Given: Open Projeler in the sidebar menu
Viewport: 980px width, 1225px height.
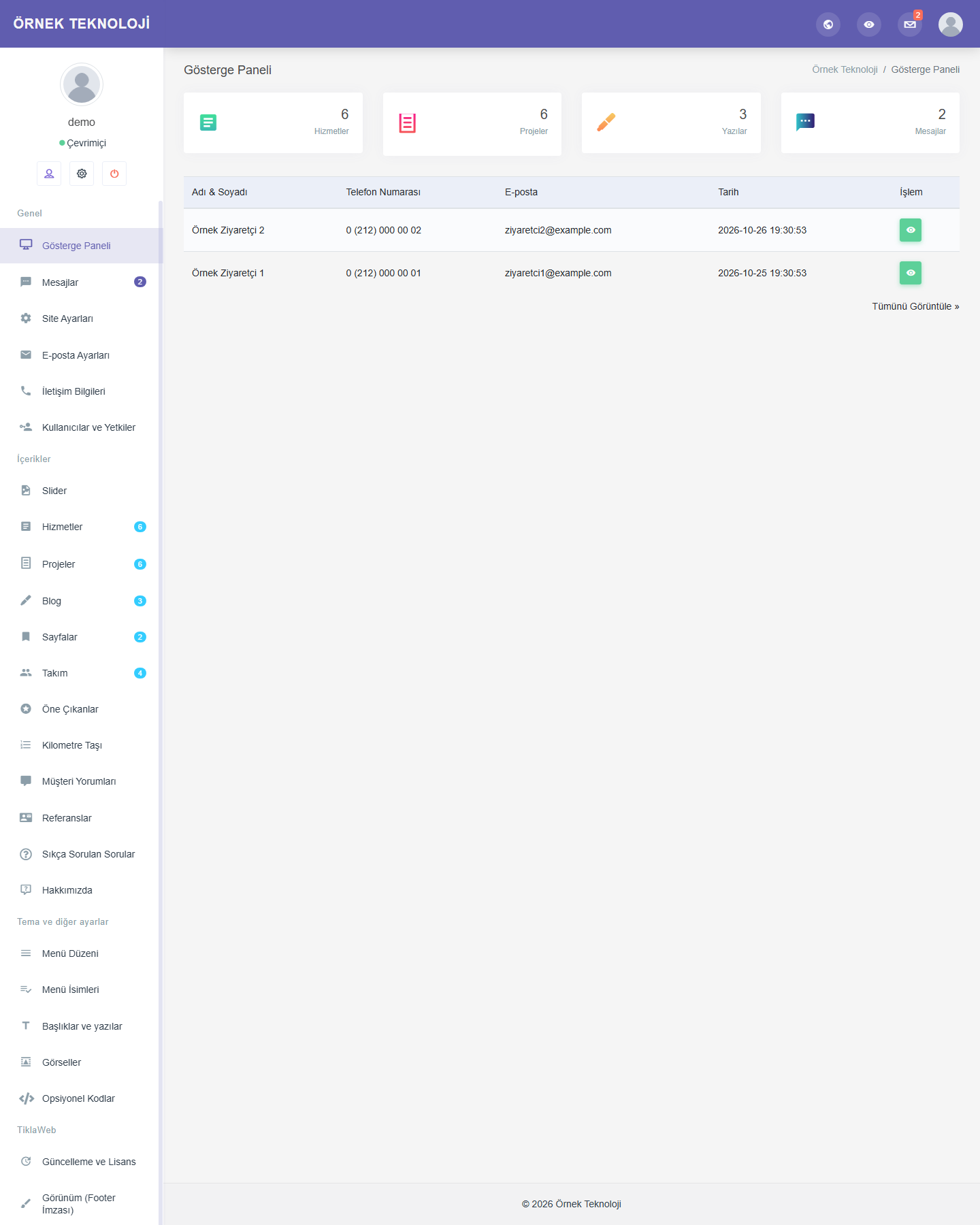Looking at the screenshot, I should click(x=82, y=564).
